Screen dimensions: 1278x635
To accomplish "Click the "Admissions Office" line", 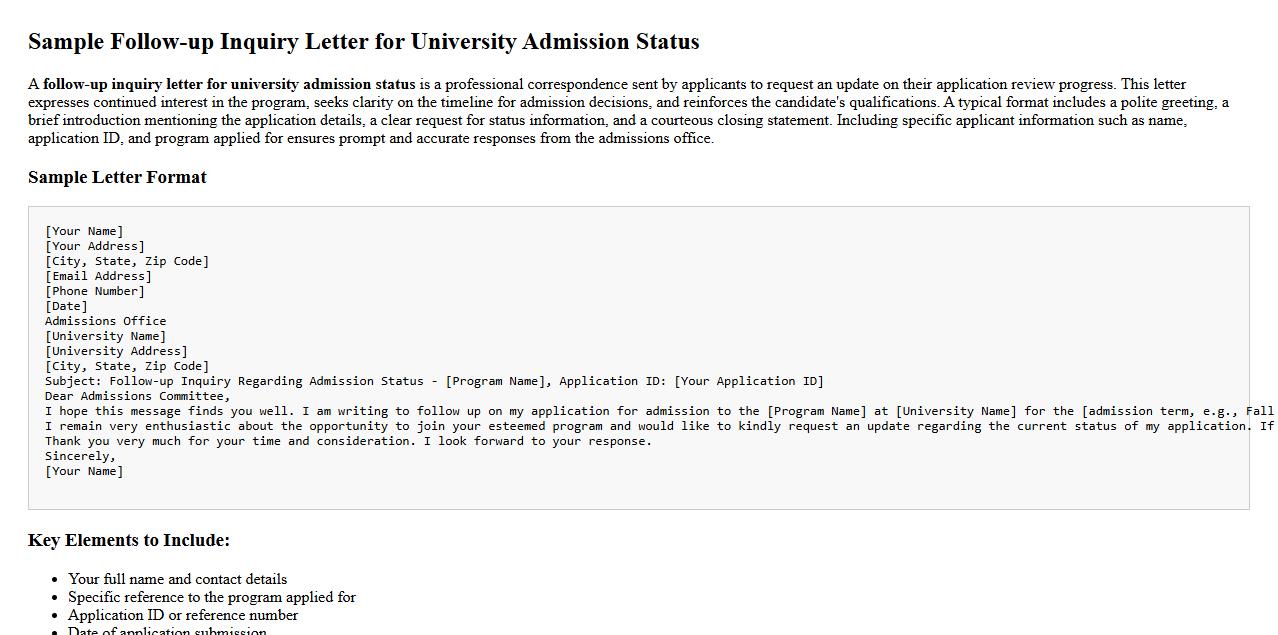I will pyautogui.click(x=105, y=321).
